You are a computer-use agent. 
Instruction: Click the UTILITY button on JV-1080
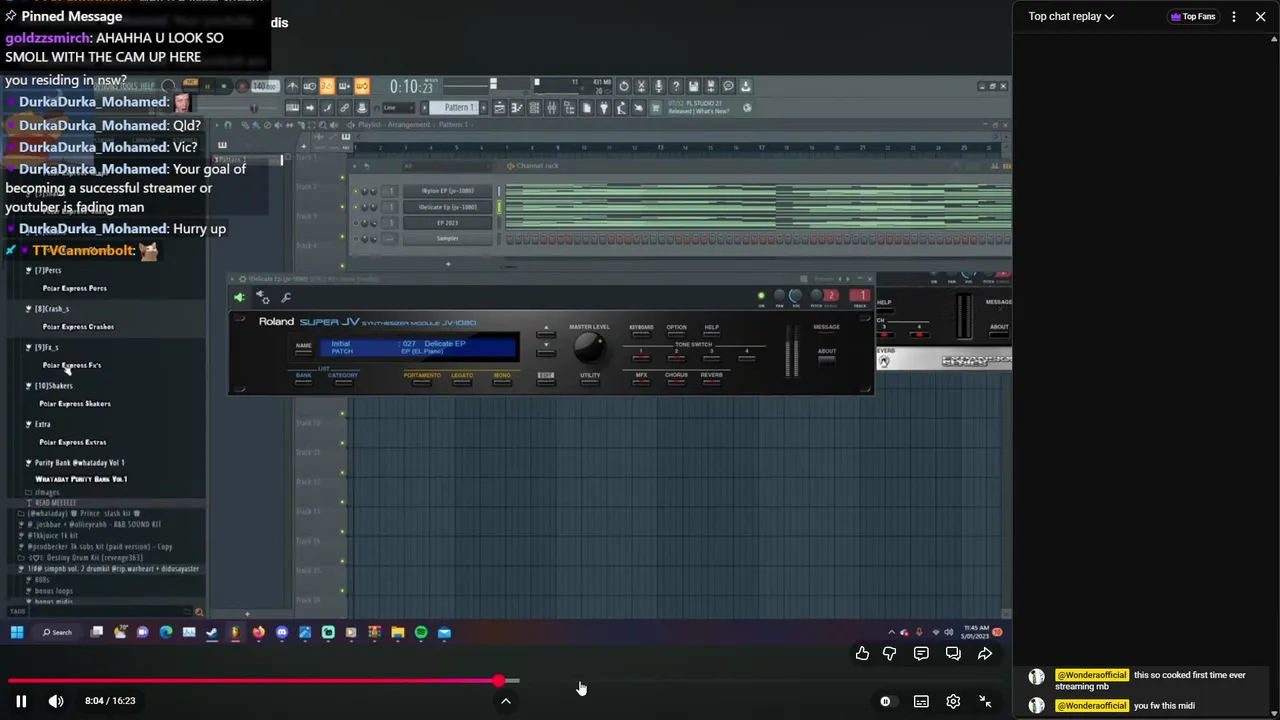click(x=590, y=384)
